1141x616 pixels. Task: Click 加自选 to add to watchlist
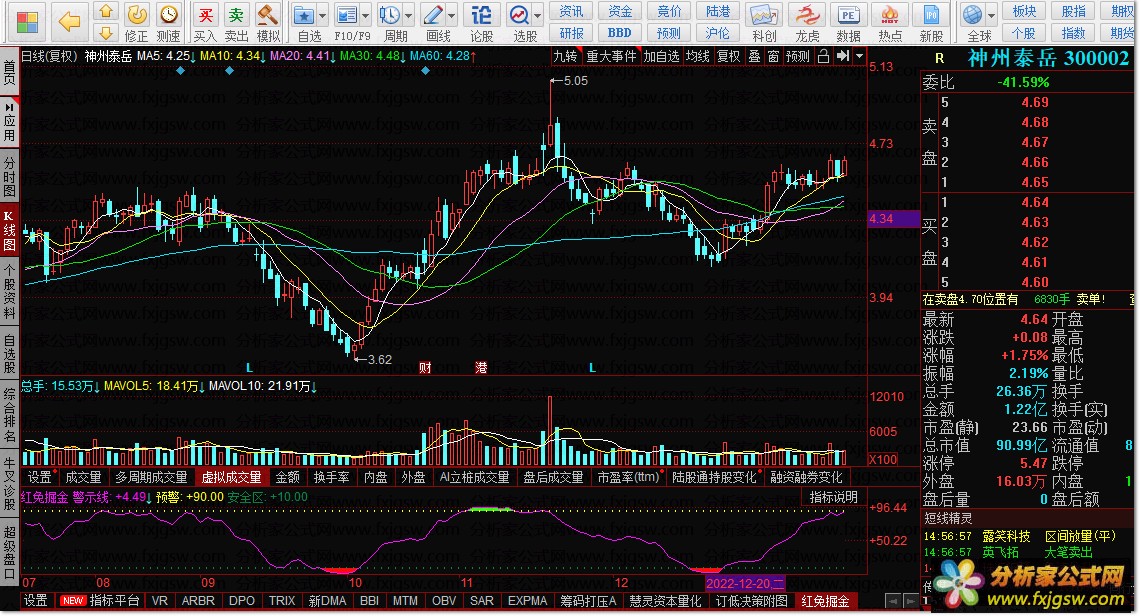coord(661,56)
